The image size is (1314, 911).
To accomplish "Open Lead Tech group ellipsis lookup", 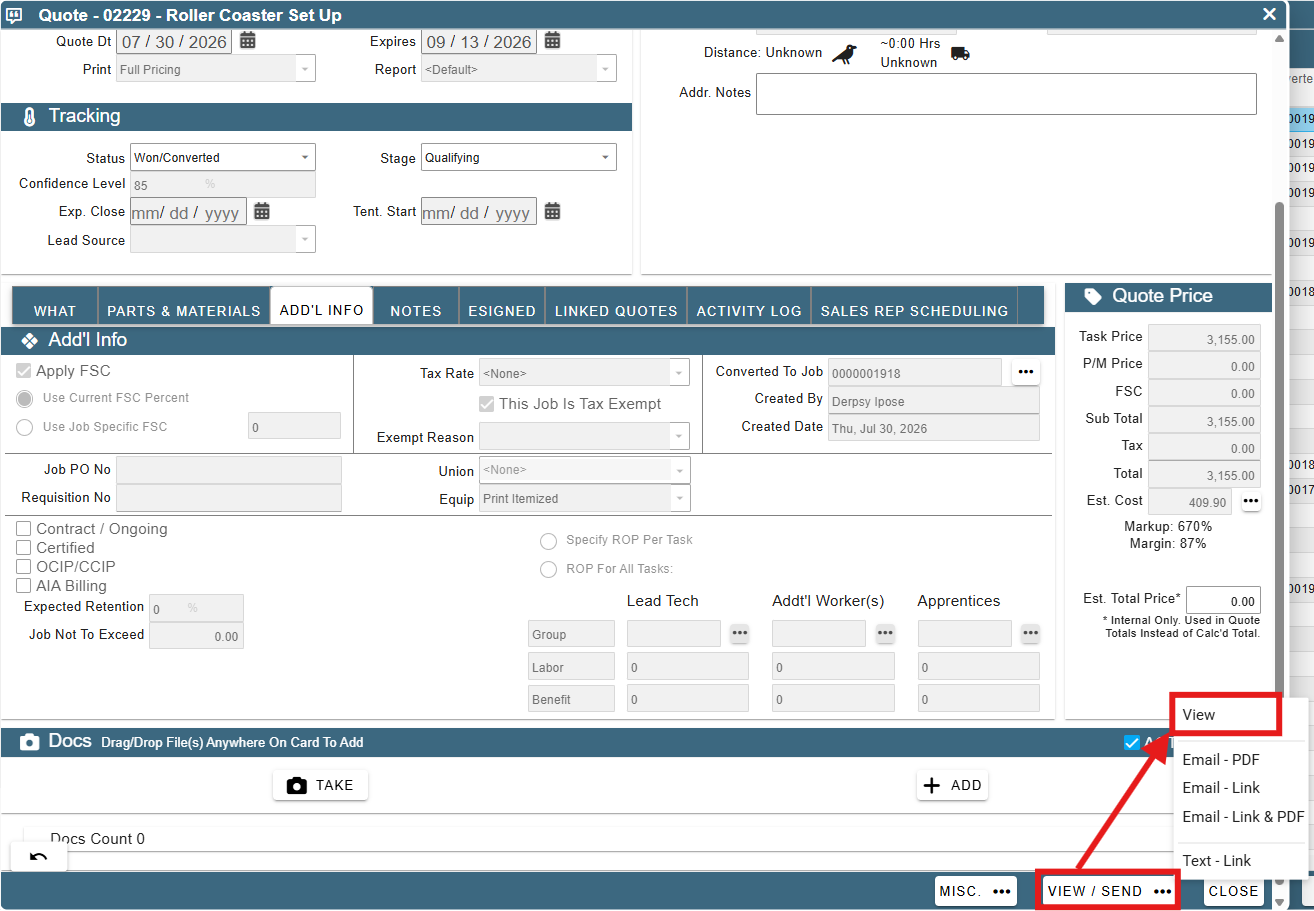I will tap(739, 633).
